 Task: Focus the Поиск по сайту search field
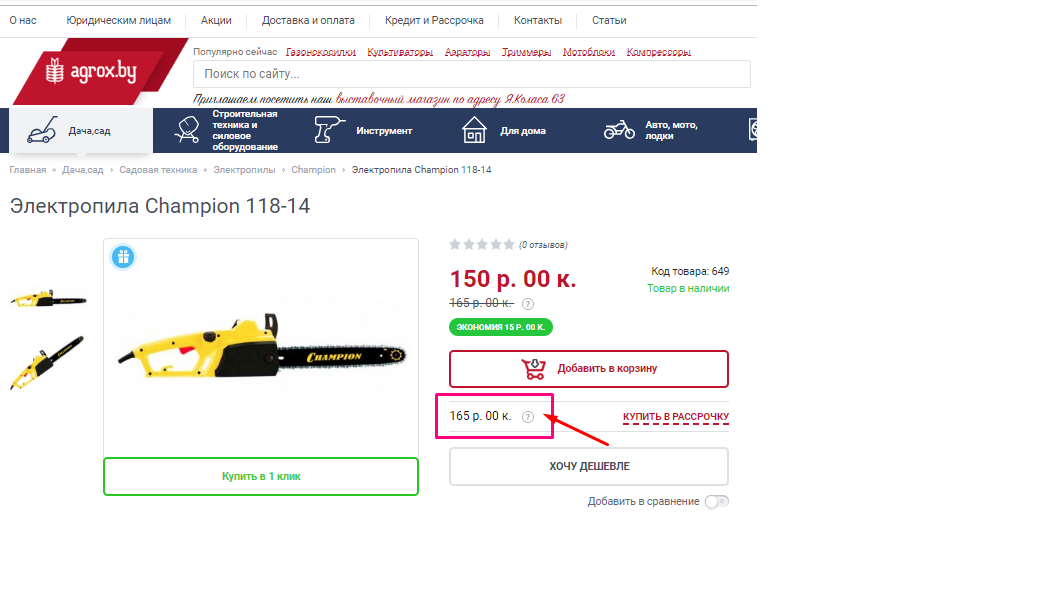point(472,74)
